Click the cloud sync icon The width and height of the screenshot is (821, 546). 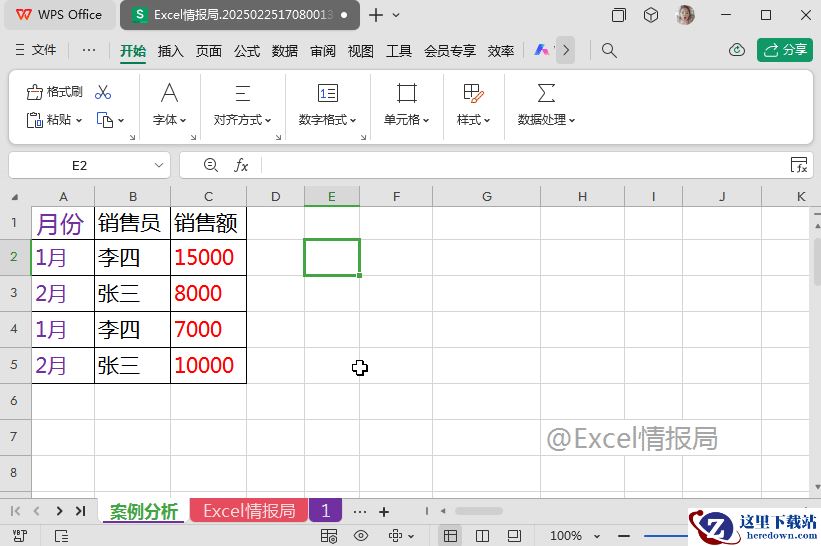(x=737, y=50)
